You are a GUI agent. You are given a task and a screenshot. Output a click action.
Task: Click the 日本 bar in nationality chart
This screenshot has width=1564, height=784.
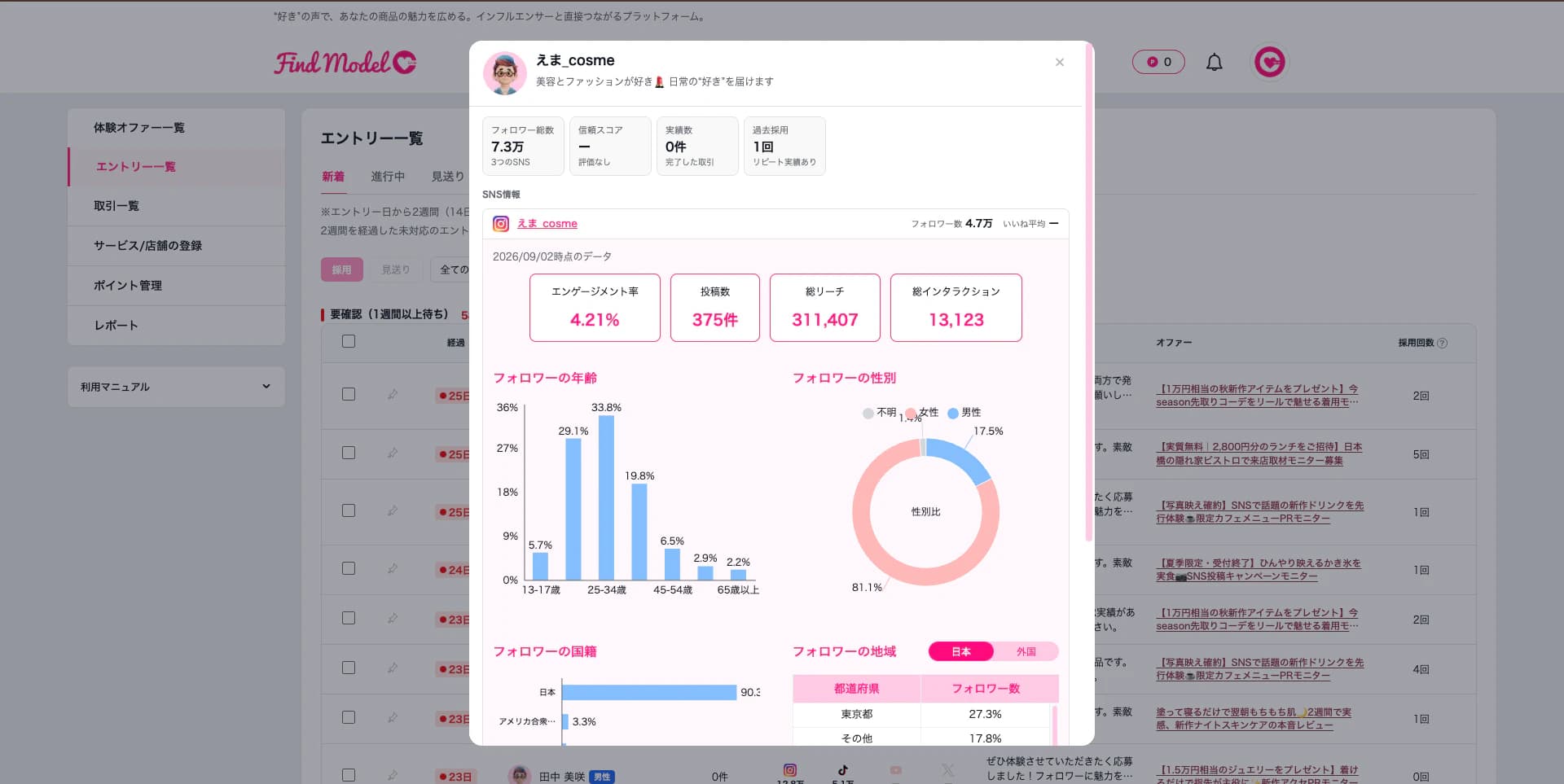(649, 692)
